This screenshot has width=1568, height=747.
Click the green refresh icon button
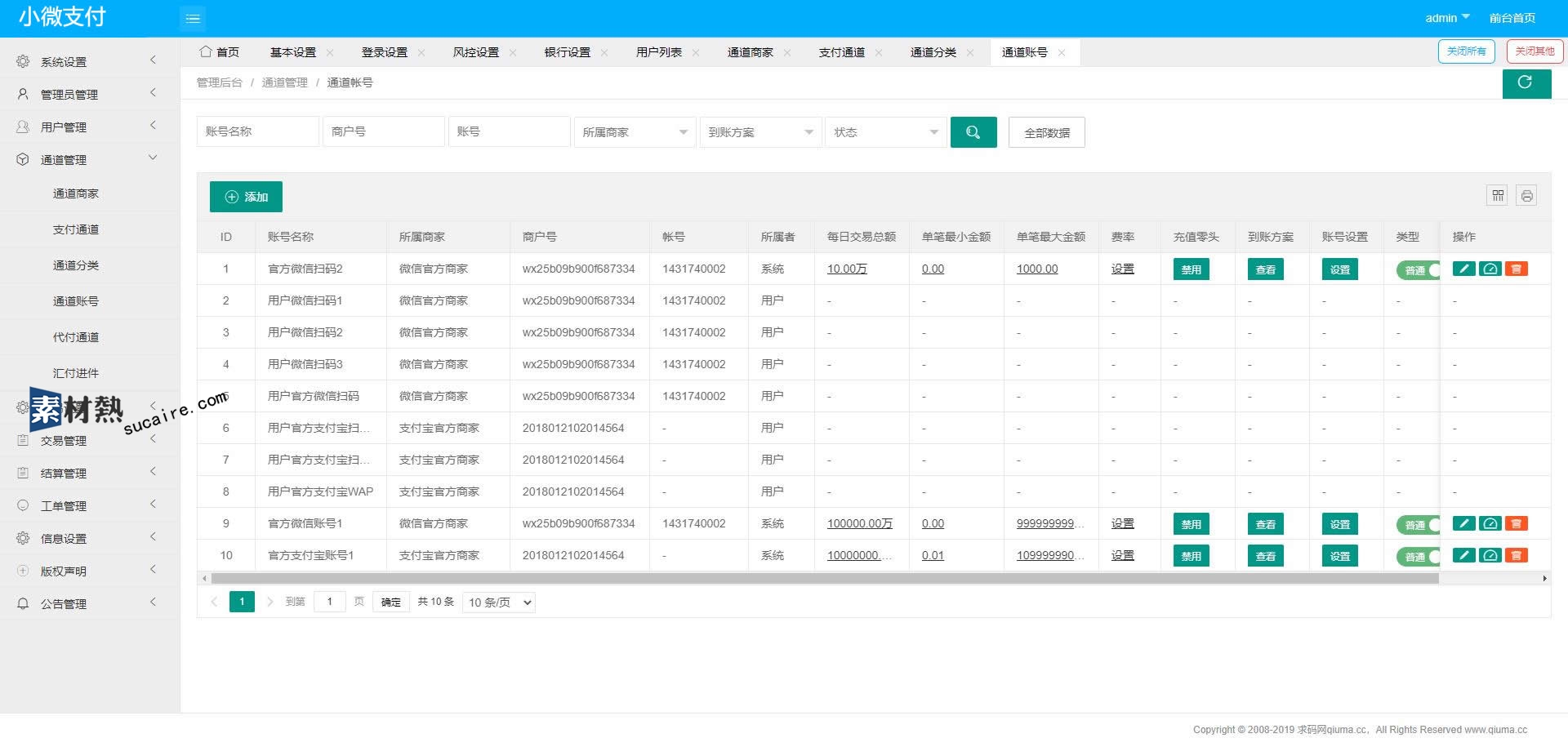(1526, 82)
